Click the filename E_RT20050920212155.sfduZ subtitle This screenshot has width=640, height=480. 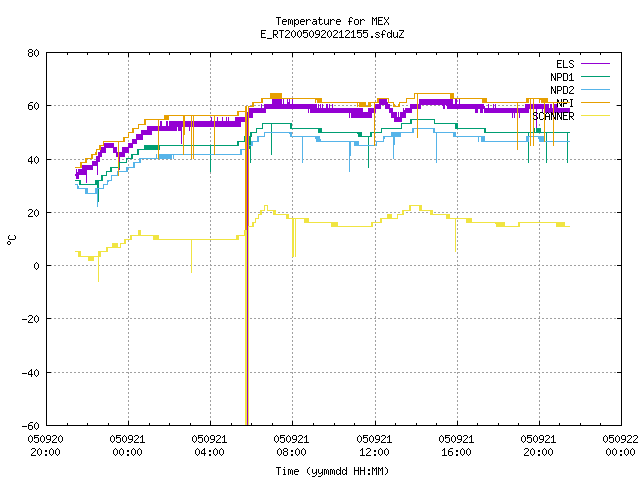click(332, 34)
